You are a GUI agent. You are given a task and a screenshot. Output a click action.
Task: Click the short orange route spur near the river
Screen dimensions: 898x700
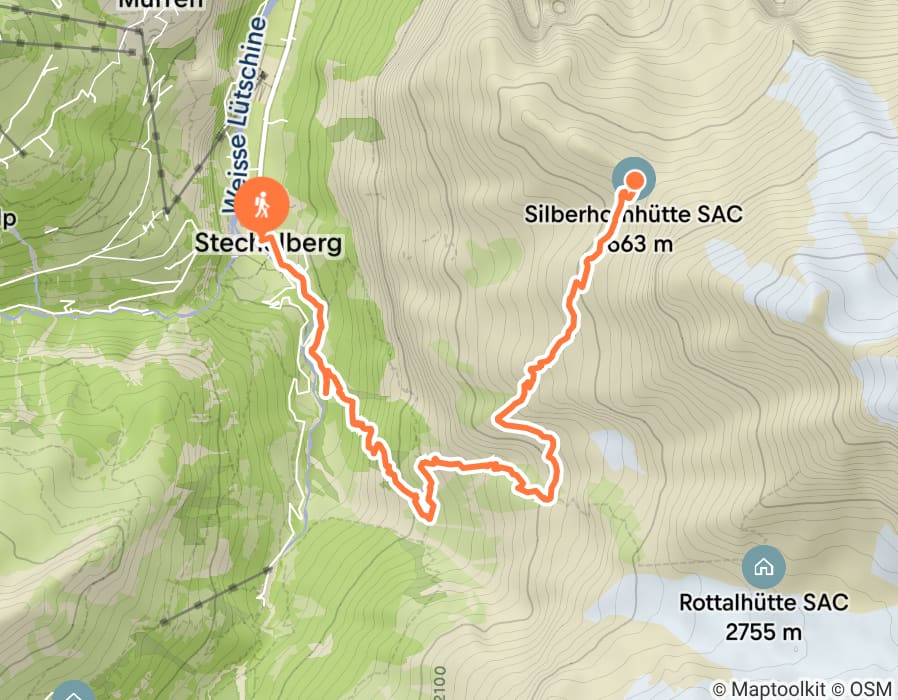point(326,383)
